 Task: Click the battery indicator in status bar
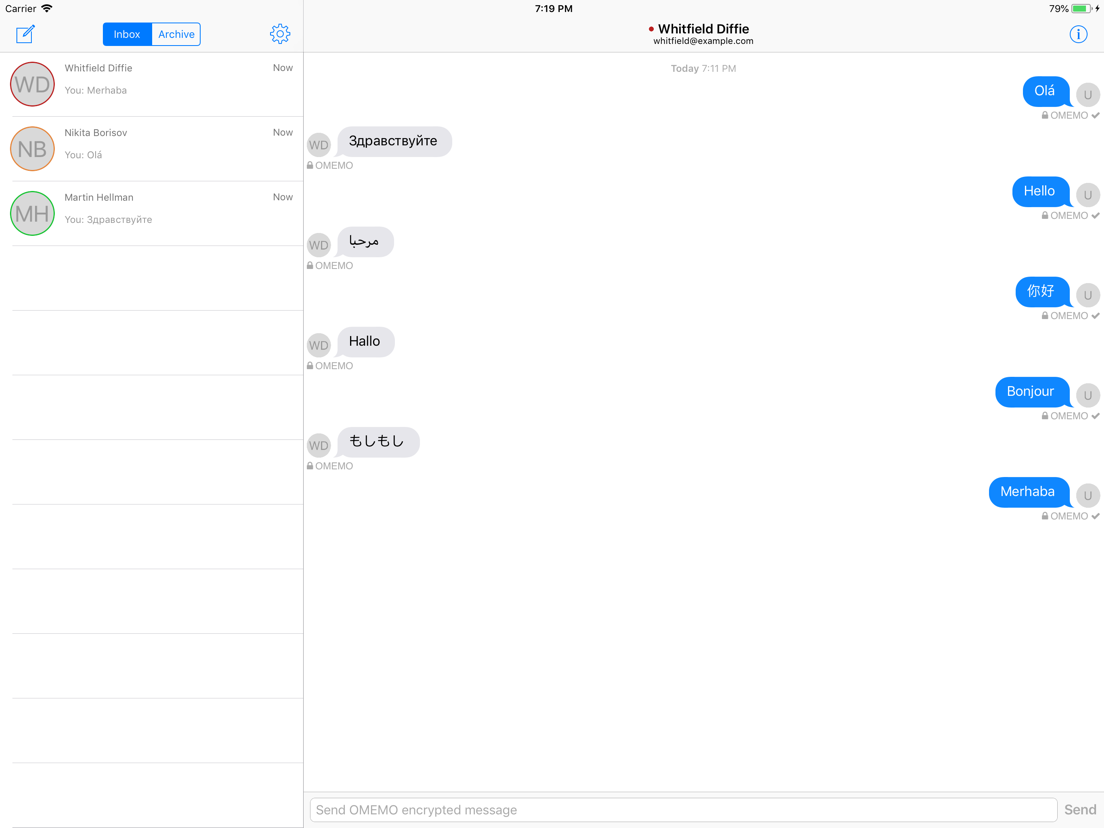tap(1081, 8)
